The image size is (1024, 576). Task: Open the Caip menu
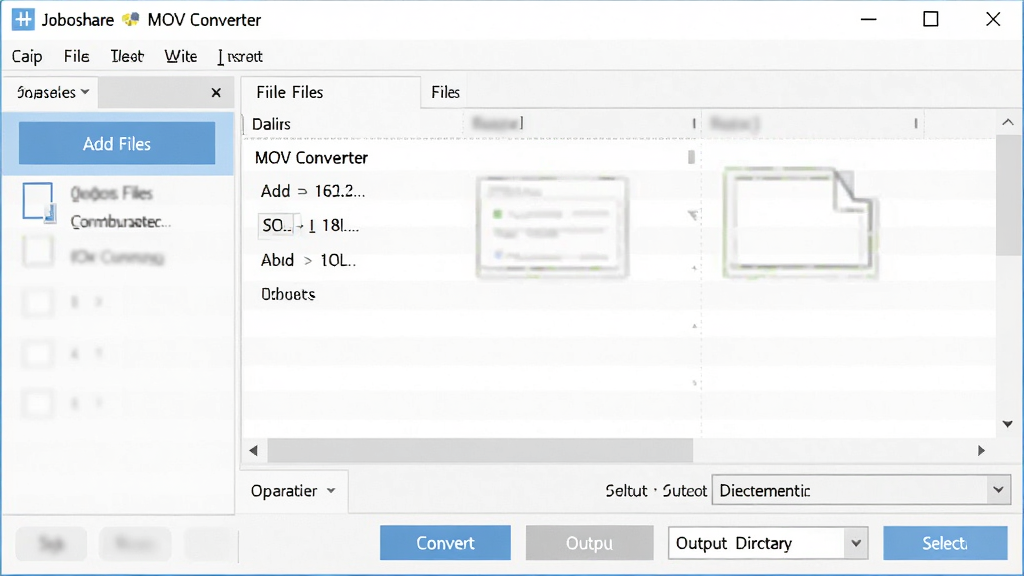tap(27, 57)
